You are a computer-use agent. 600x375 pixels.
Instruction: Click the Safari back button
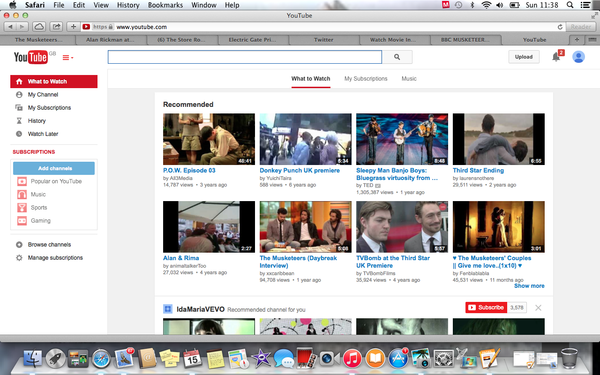coord(10,27)
